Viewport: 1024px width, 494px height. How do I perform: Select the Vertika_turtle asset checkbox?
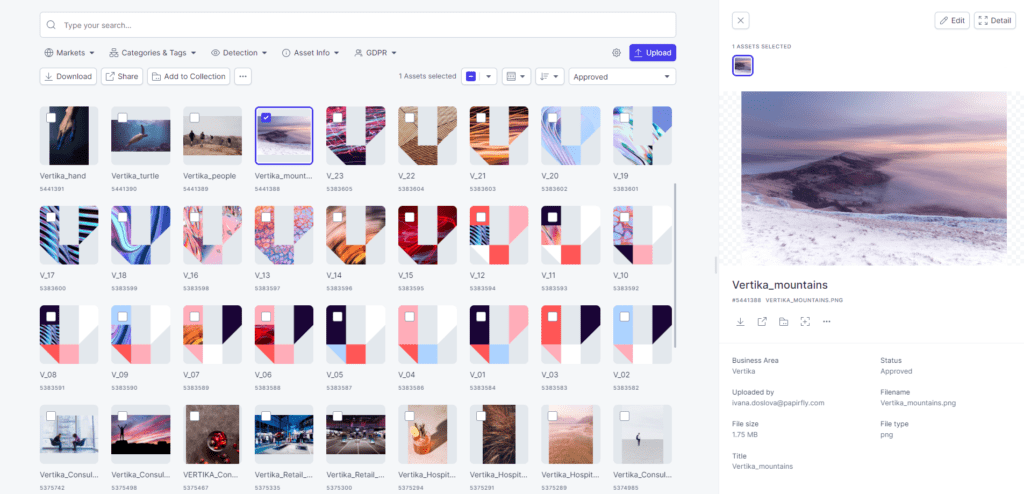122,118
